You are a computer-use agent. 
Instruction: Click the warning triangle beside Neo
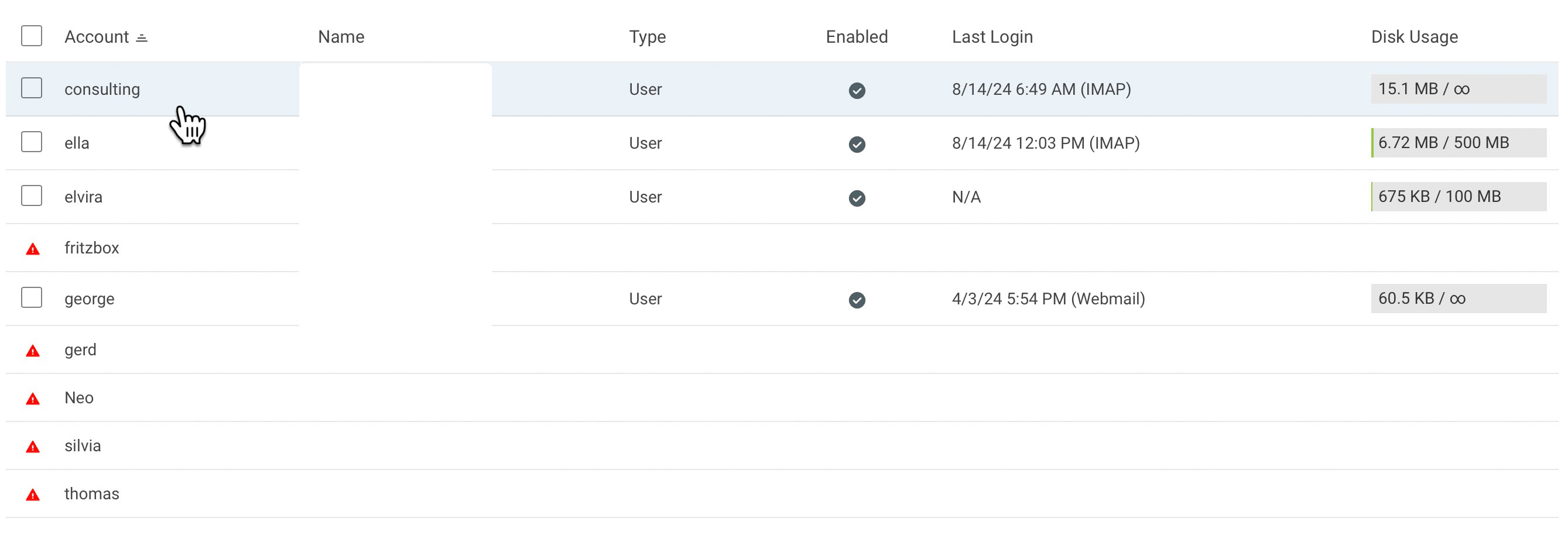(x=33, y=399)
